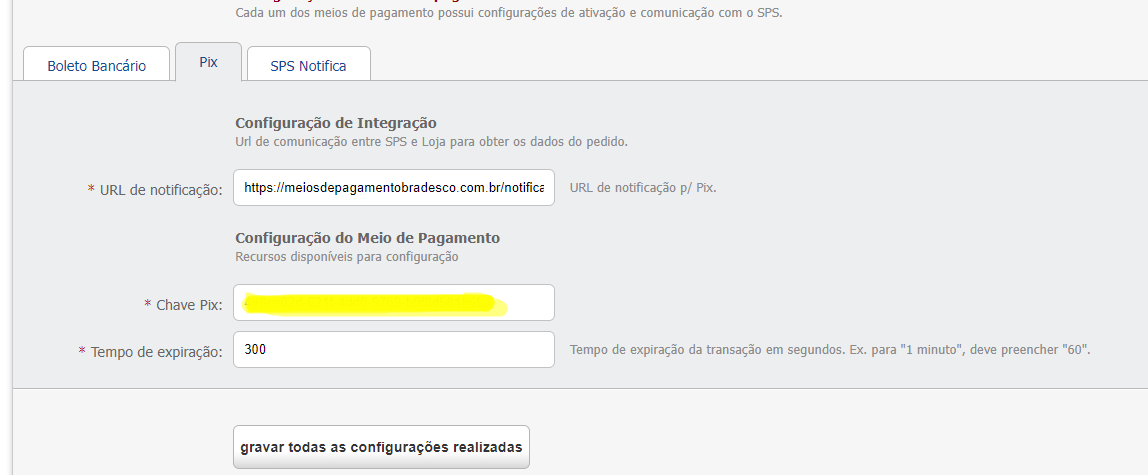Click the red asterisk beside Tempo de expiração

pyautogui.click(x=82, y=352)
